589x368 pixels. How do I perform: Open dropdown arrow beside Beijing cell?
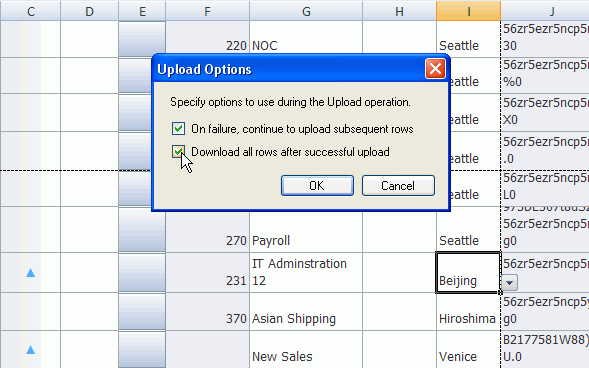pyautogui.click(x=509, y=282)
